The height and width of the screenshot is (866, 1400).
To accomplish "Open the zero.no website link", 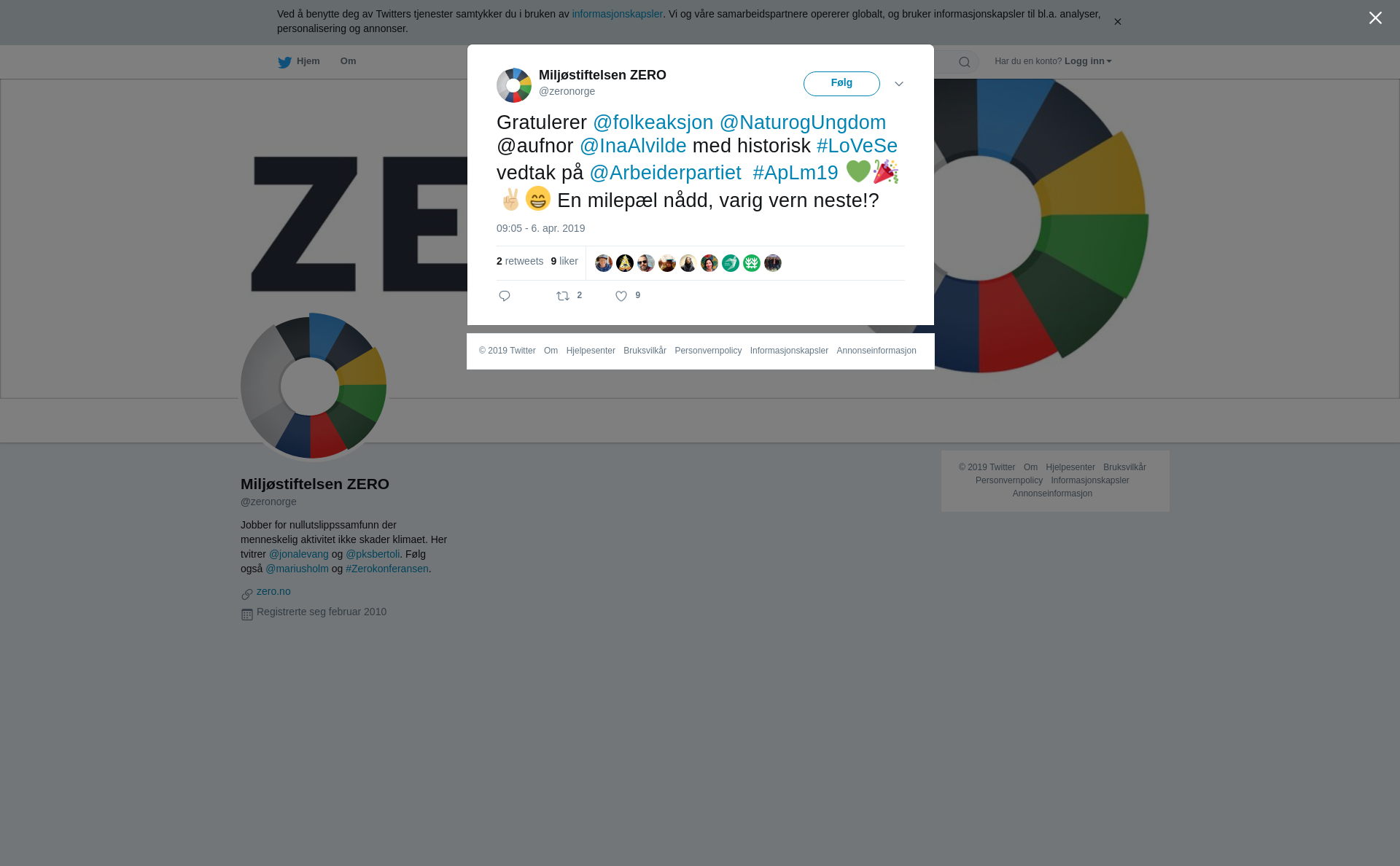I will [273, 591].
